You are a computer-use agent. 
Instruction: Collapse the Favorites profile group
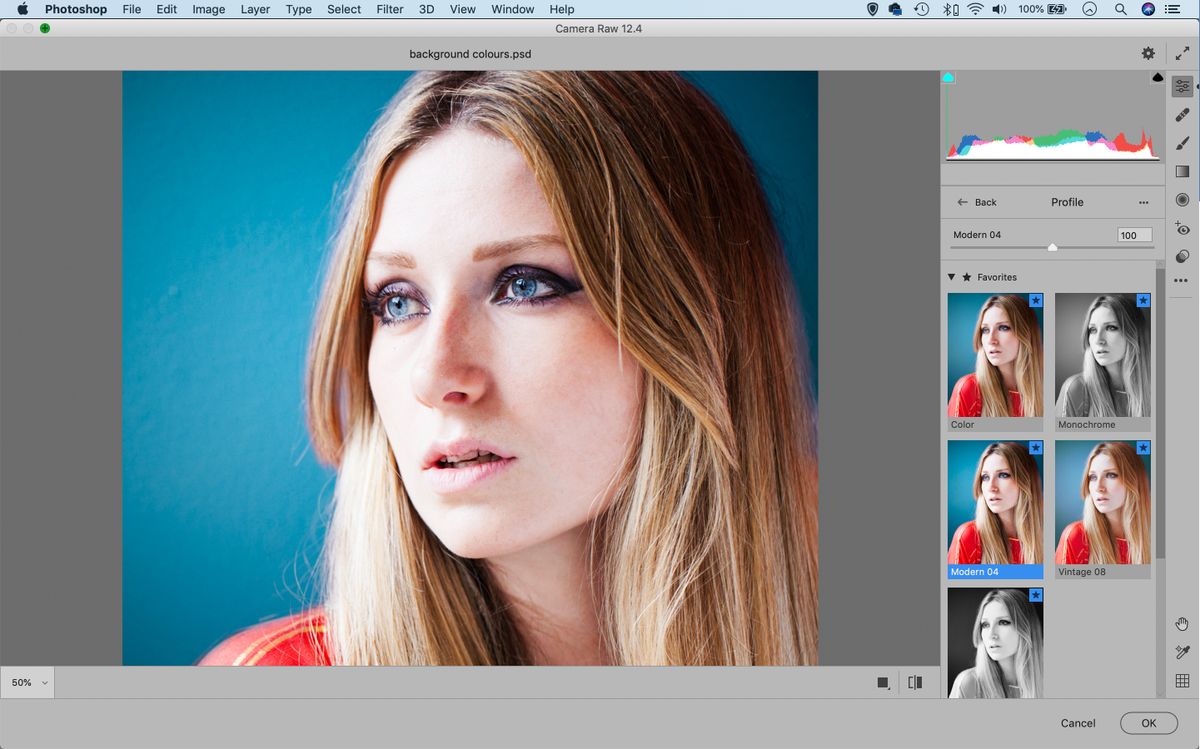click(x=951, y=277)
